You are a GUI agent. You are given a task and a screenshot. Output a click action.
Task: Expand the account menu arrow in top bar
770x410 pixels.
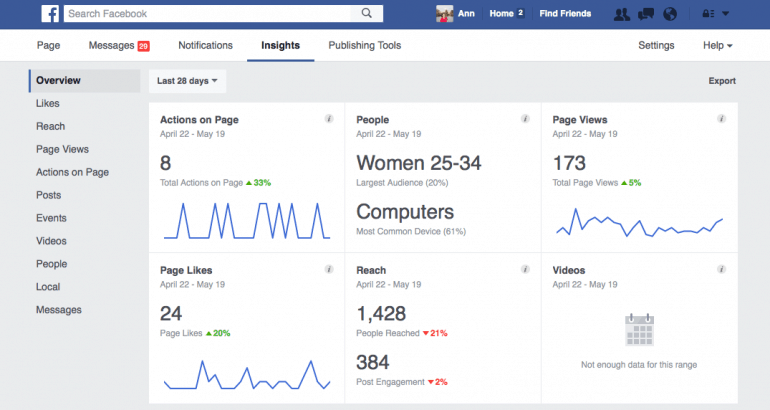tap(725, 14)
